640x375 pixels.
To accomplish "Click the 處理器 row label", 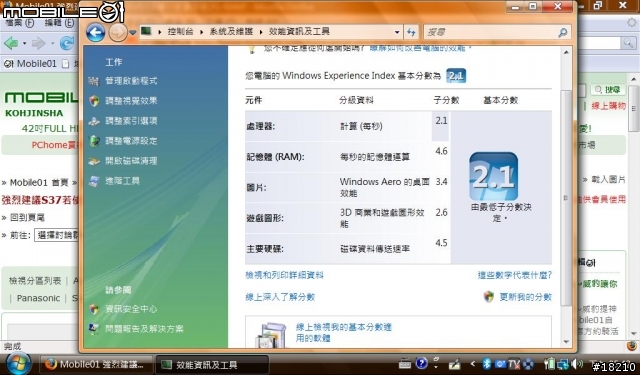I will [x=260, y=126].
